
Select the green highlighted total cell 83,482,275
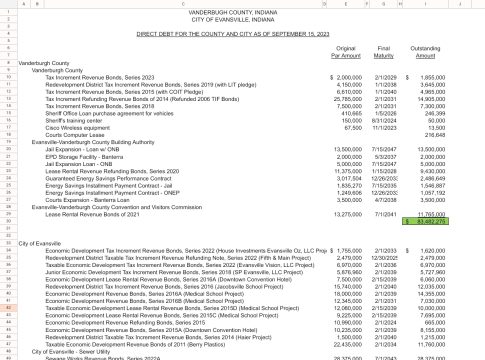425,221
